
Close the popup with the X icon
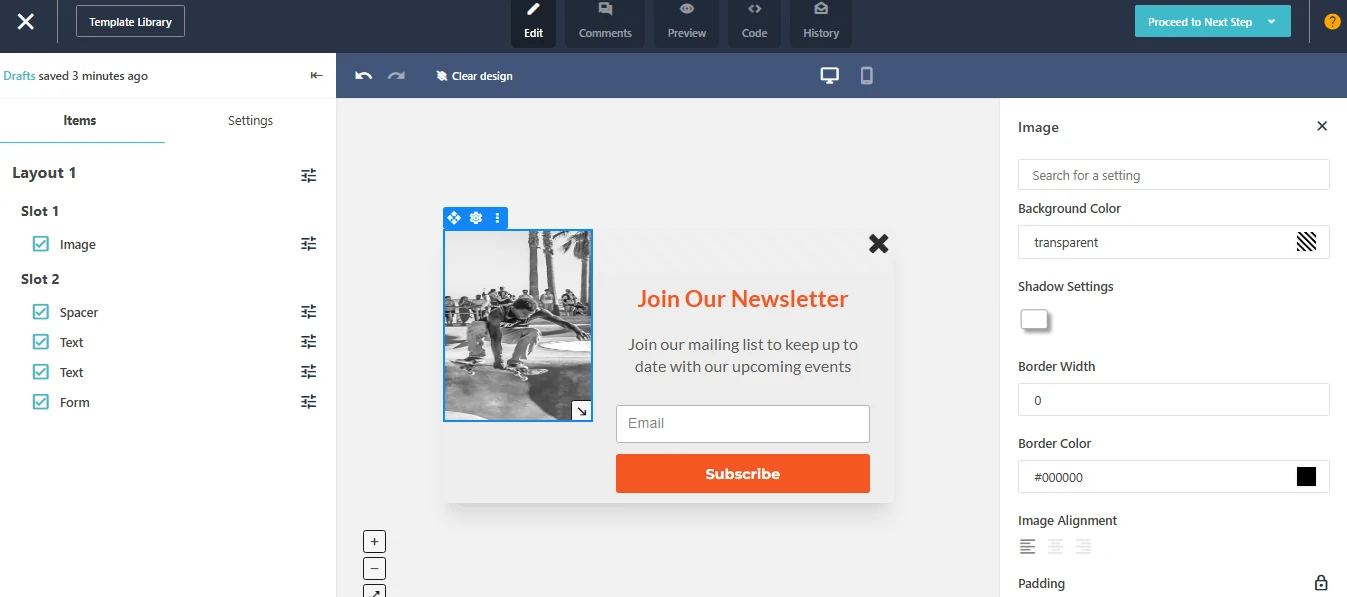pyautogui.click(x=878, y=243)
